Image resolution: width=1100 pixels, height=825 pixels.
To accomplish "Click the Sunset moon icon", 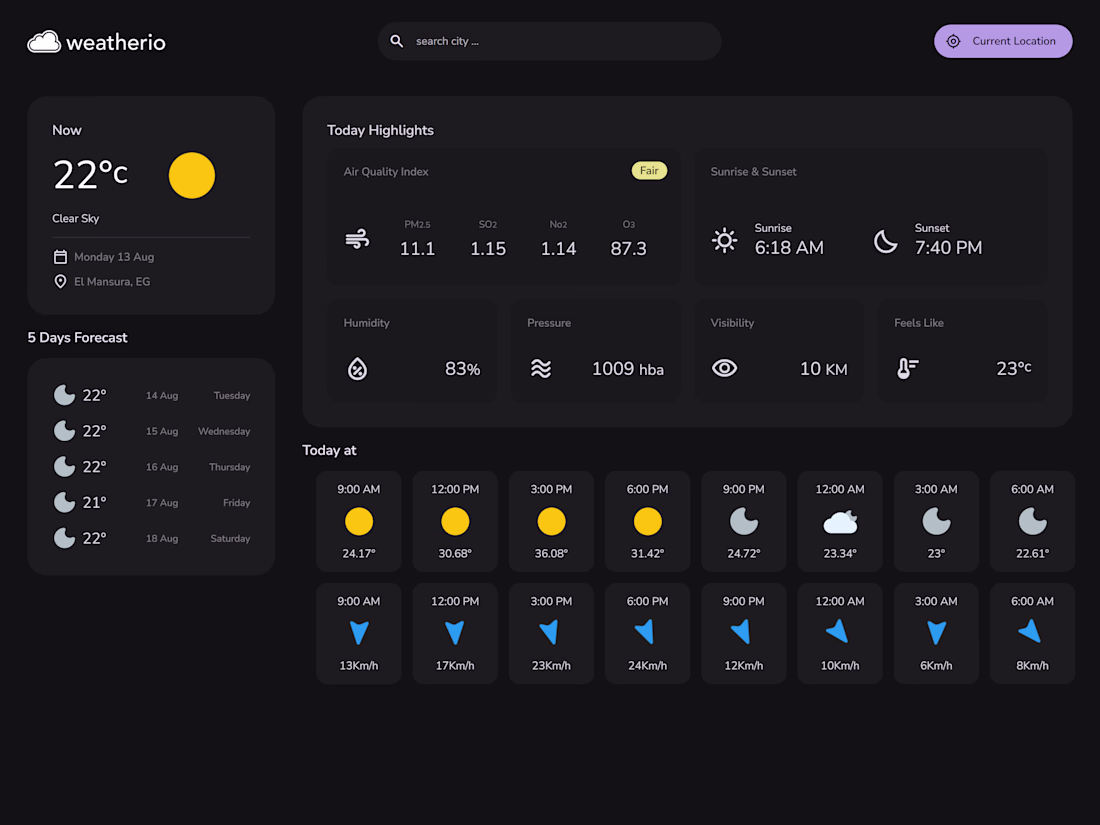I will pyautogui.click(x=885, y=241).
